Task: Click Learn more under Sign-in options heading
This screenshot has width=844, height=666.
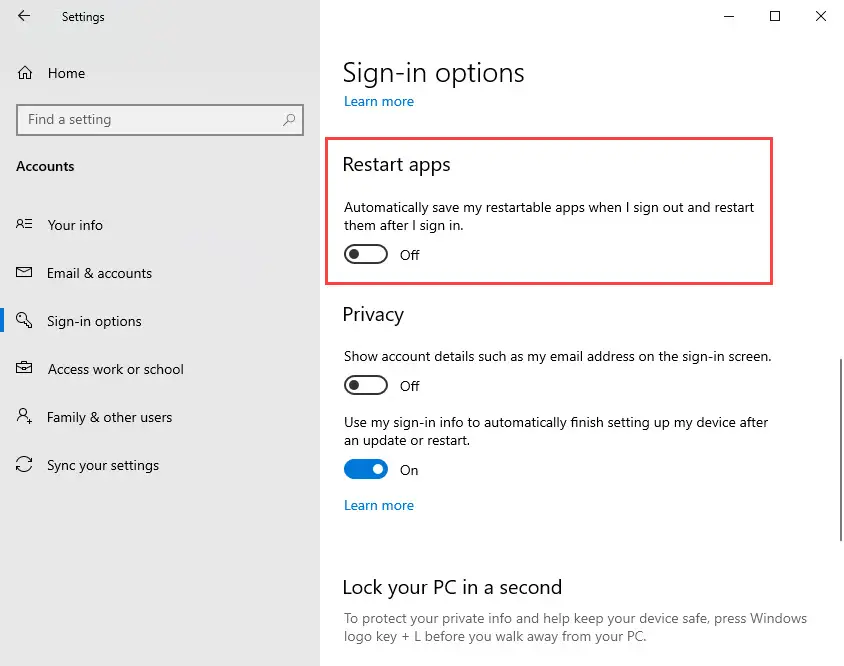Action: pyautogui.click(x=379, y=101)
